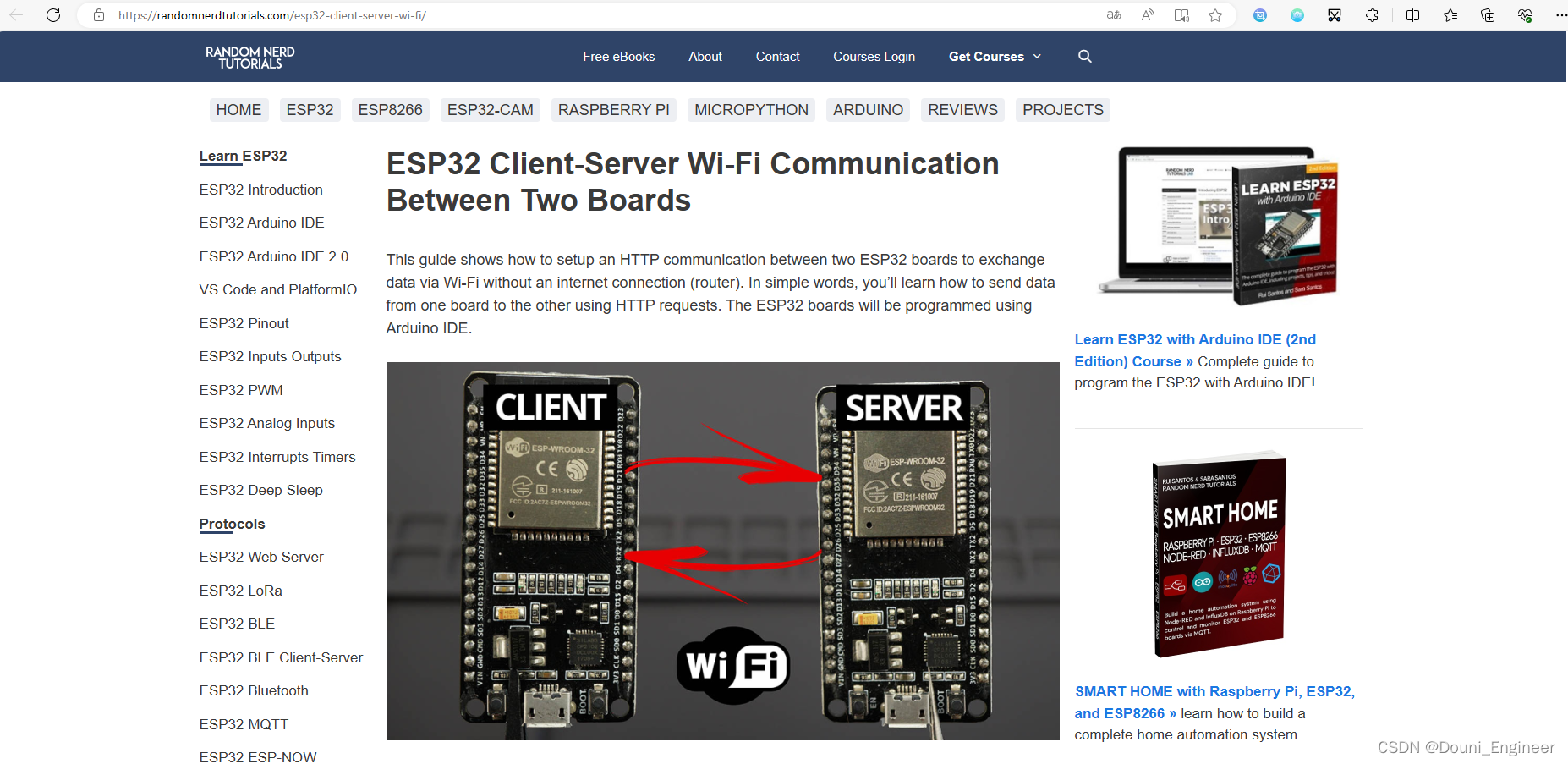Select the REVIEWS category tab

[x=962, y=110]
